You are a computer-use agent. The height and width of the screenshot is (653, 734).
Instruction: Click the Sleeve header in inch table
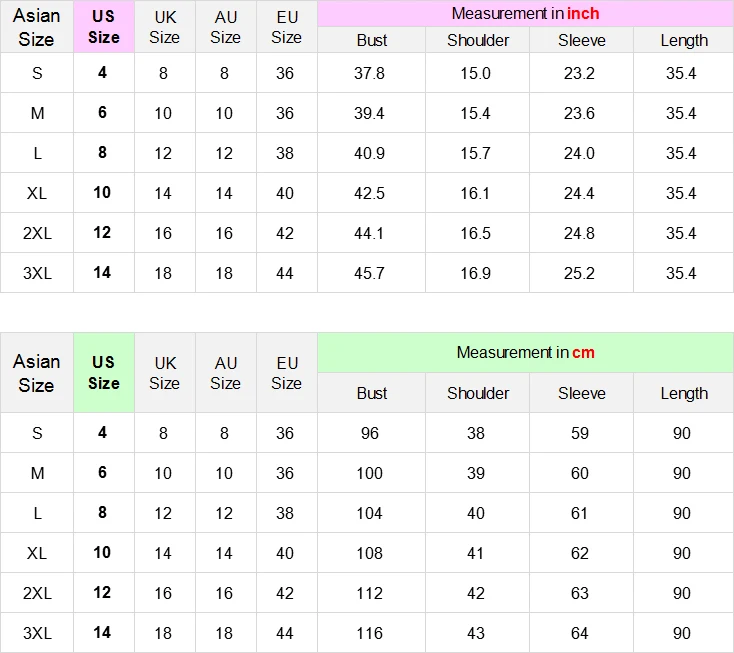581,40
